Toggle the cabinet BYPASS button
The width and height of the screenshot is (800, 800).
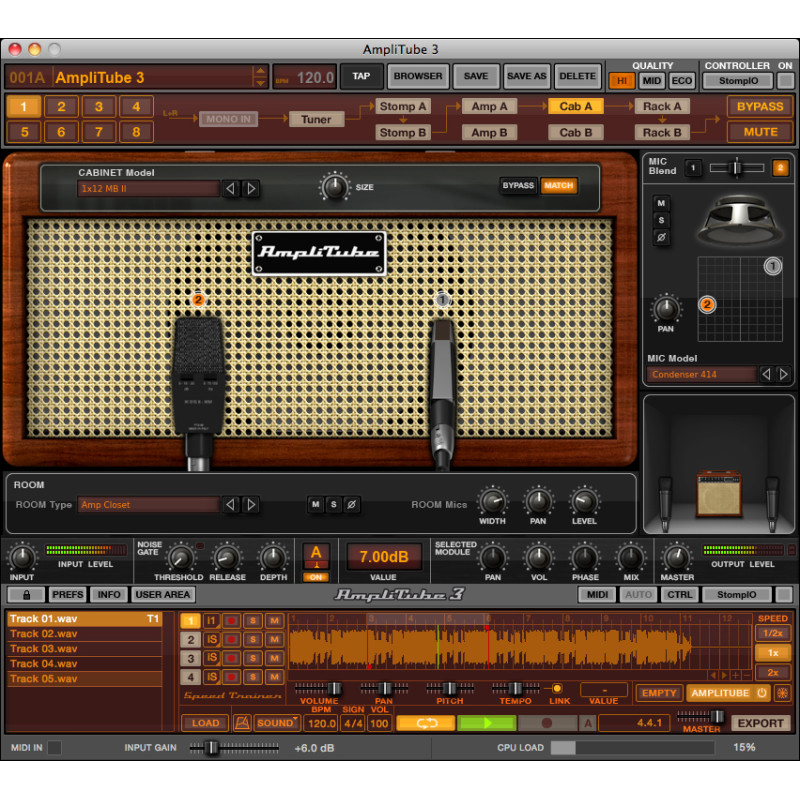pyautogui.click(x=518, y=185)
